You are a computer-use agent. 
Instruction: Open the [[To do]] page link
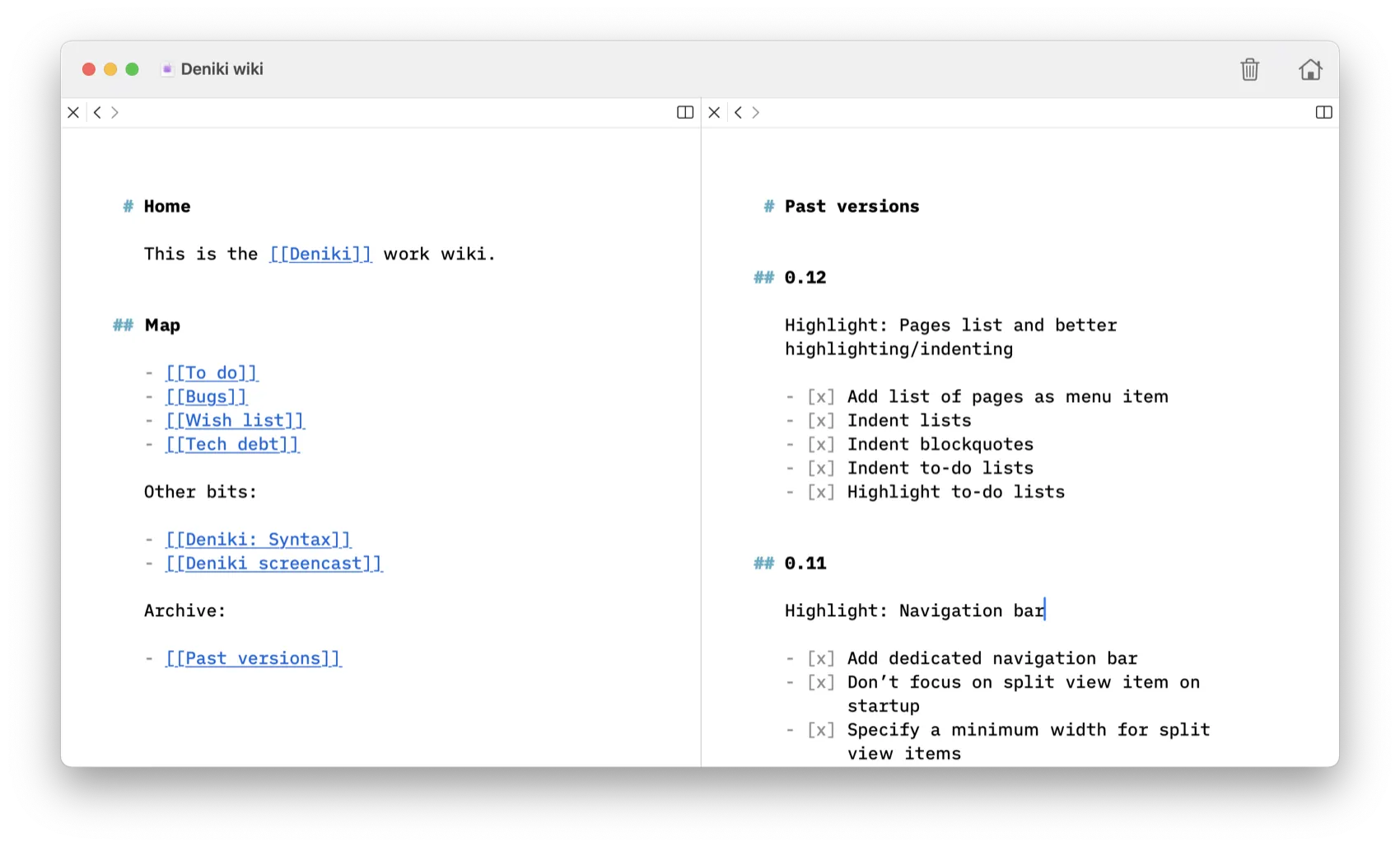(x=212, y=373)
